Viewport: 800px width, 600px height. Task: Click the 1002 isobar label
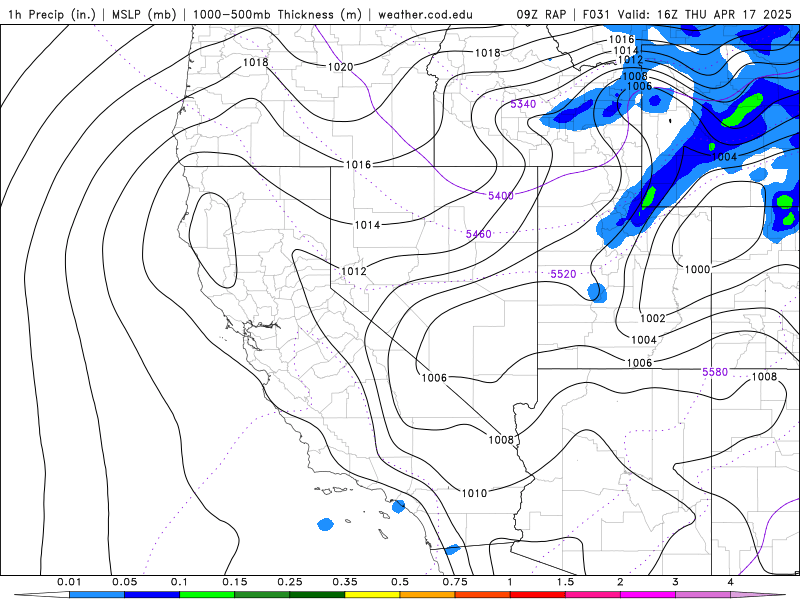[653, 318]
